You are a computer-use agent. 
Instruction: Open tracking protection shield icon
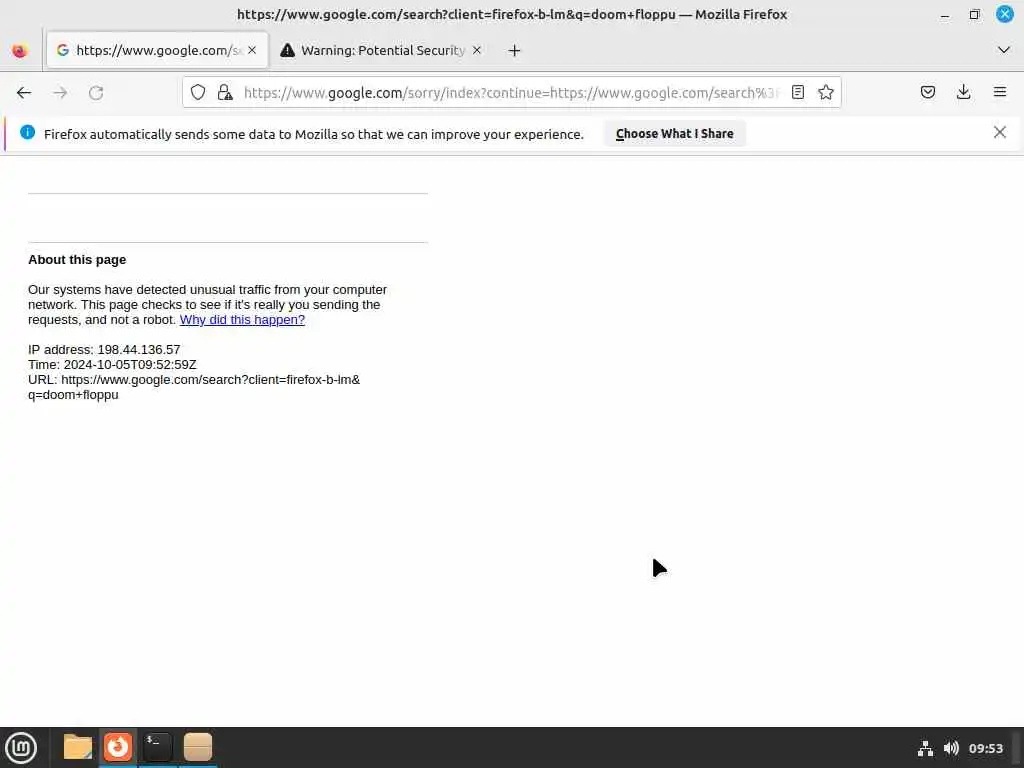(198, 93)
